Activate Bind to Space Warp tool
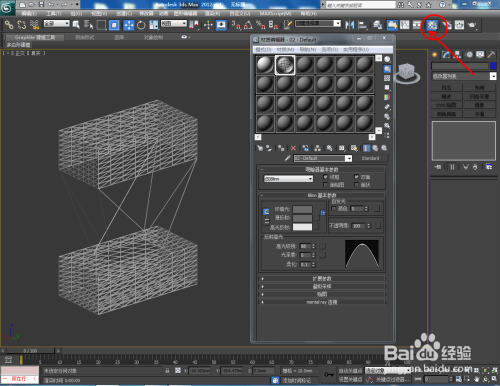Image resolution: width=500 pixels, height=386 pixels. tap(34, 25)
